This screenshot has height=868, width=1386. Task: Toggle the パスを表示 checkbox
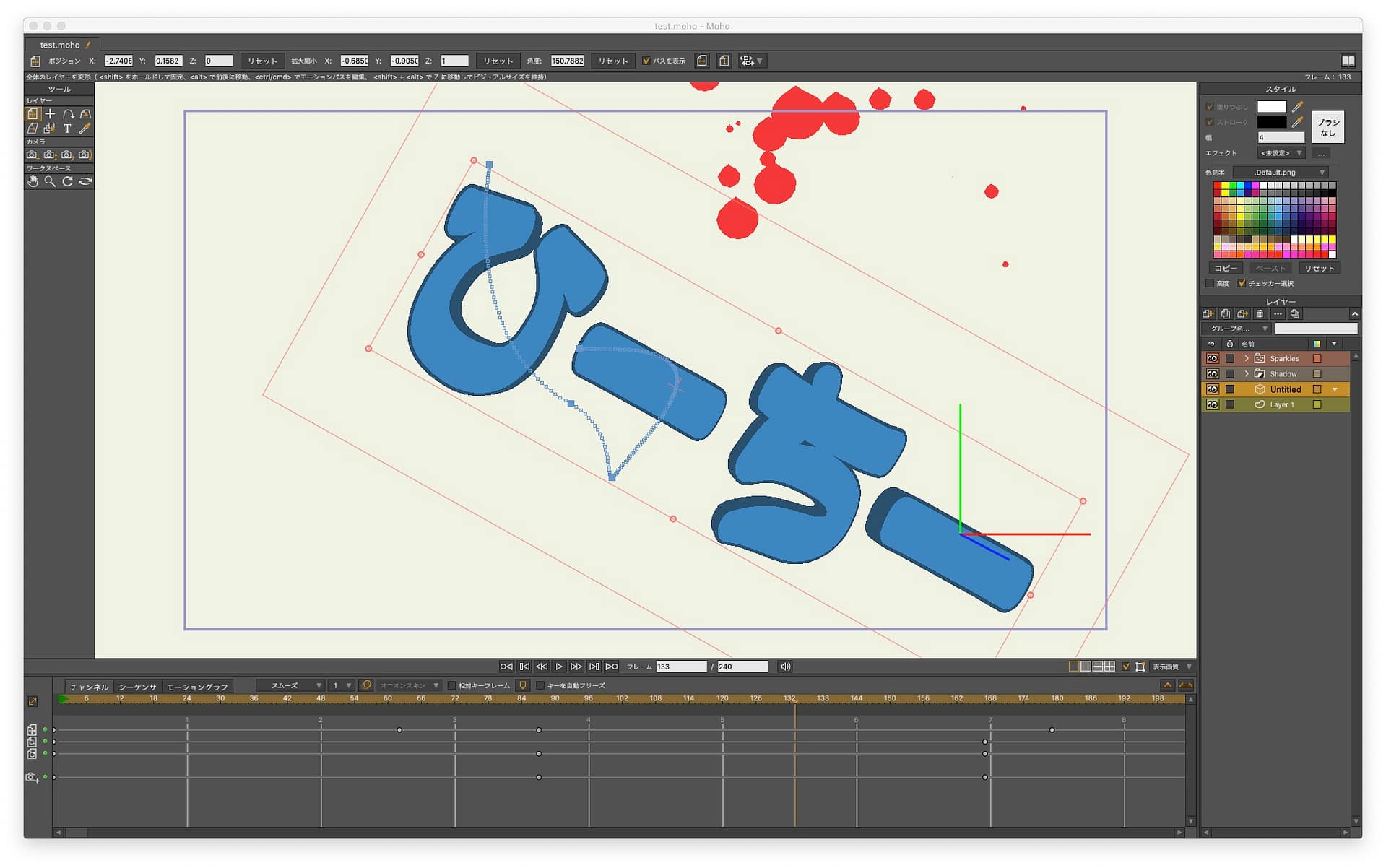pyautogui.click(x=646, y=61)
